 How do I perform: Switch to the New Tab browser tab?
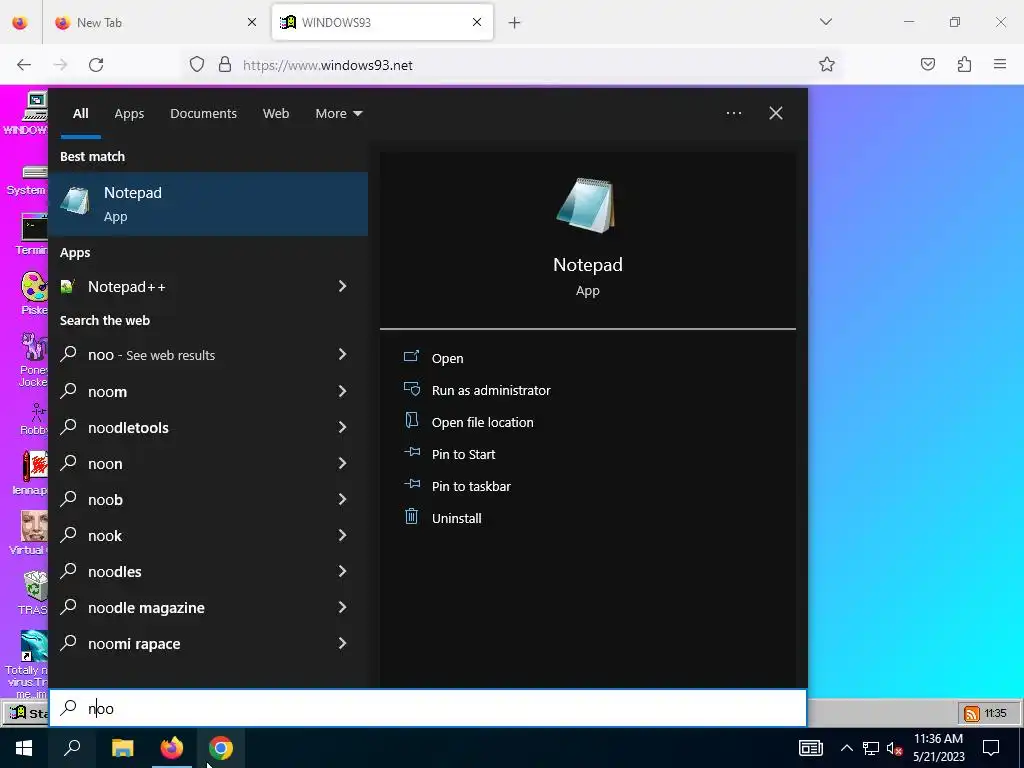pyautogui.click(x=156, y=22)
